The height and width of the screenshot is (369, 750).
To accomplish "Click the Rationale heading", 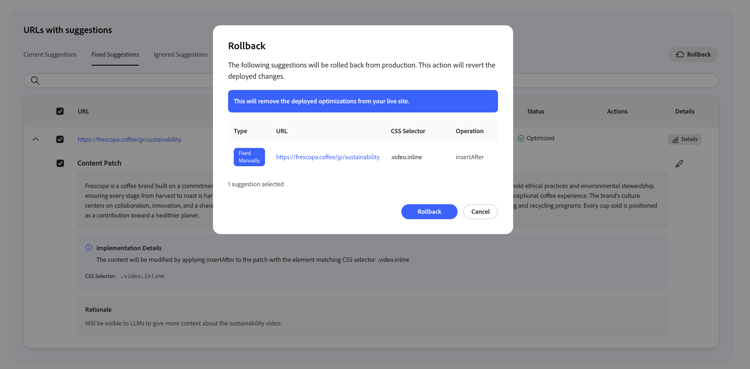I will pyautogui.click(x=98, y=310).
